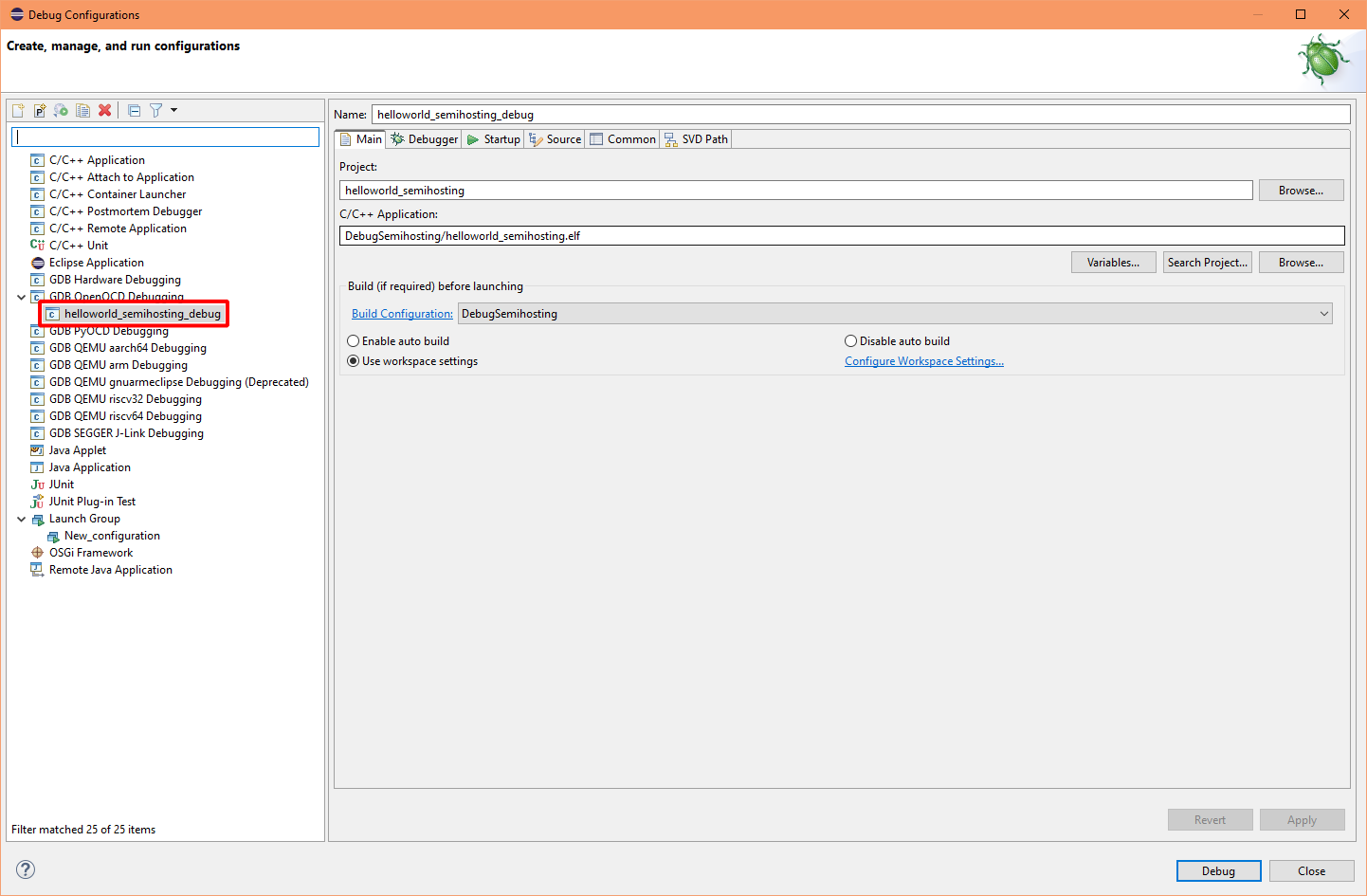This screenshot has height=896, width=1367.
Task: Click the filter dropdown arrow in toolbar
Action: (173, 110)
